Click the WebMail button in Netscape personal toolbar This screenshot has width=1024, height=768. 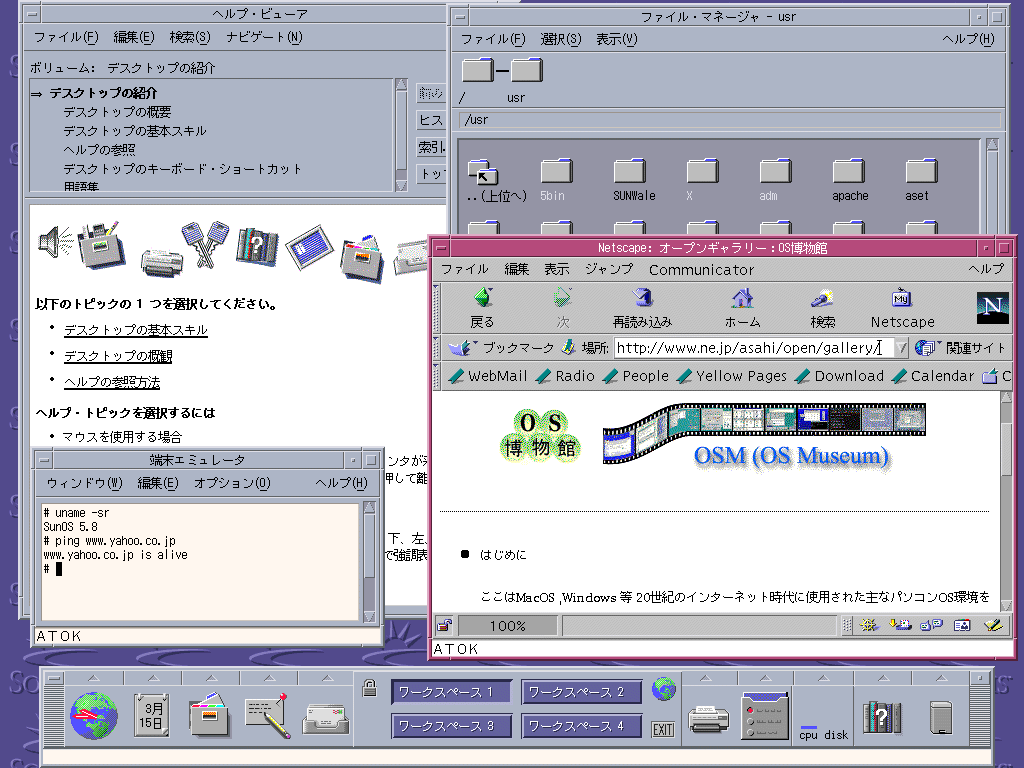(488, 376)
